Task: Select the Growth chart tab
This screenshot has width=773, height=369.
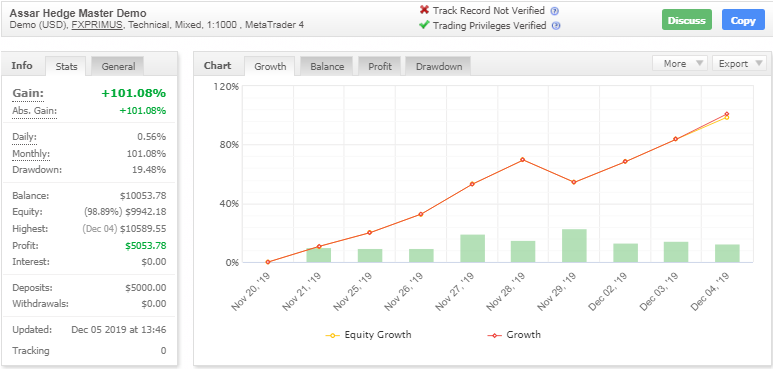Action: point(270,66)
